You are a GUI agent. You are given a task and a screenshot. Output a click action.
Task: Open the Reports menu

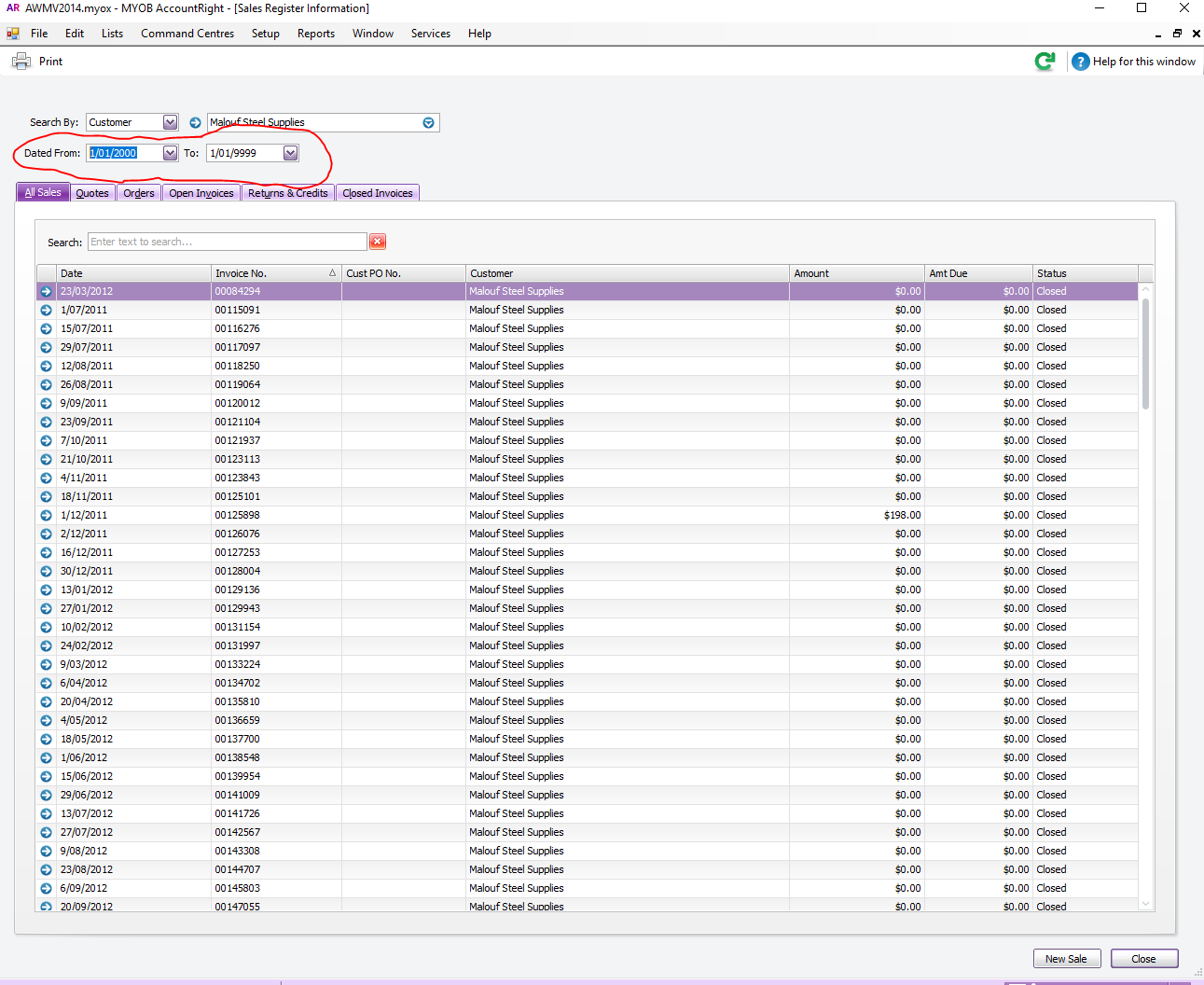click(316, 34)
